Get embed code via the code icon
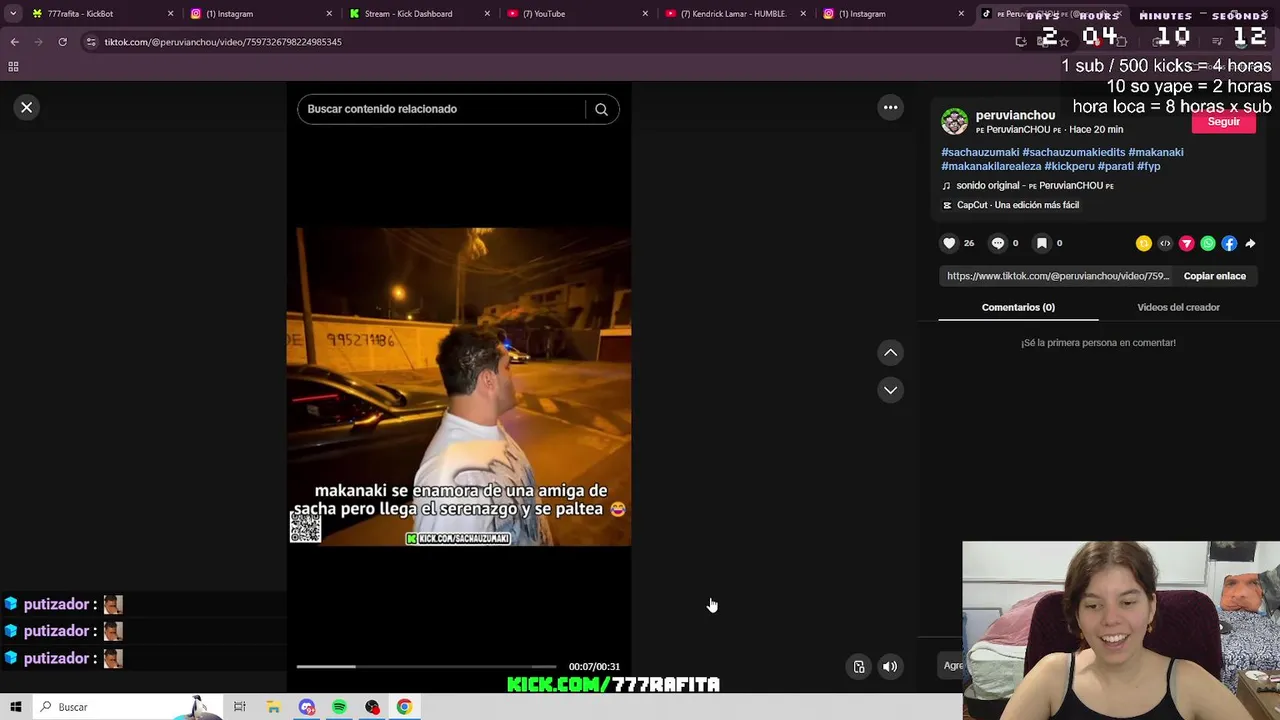The image size is (1280, 720). [x=1165, y=243]
